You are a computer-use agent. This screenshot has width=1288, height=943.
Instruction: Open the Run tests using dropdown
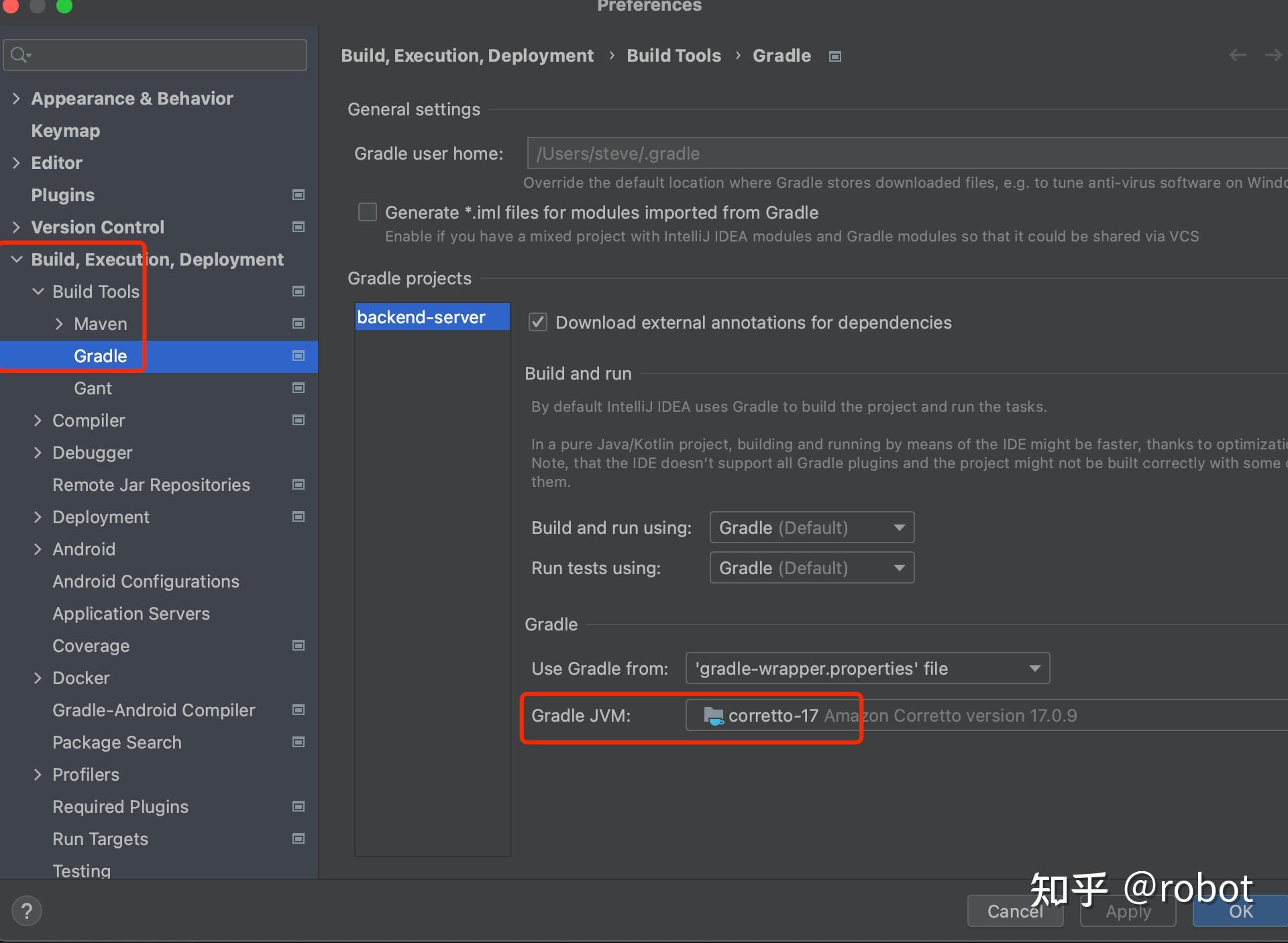pyautogui.click(x=812, y=568)
